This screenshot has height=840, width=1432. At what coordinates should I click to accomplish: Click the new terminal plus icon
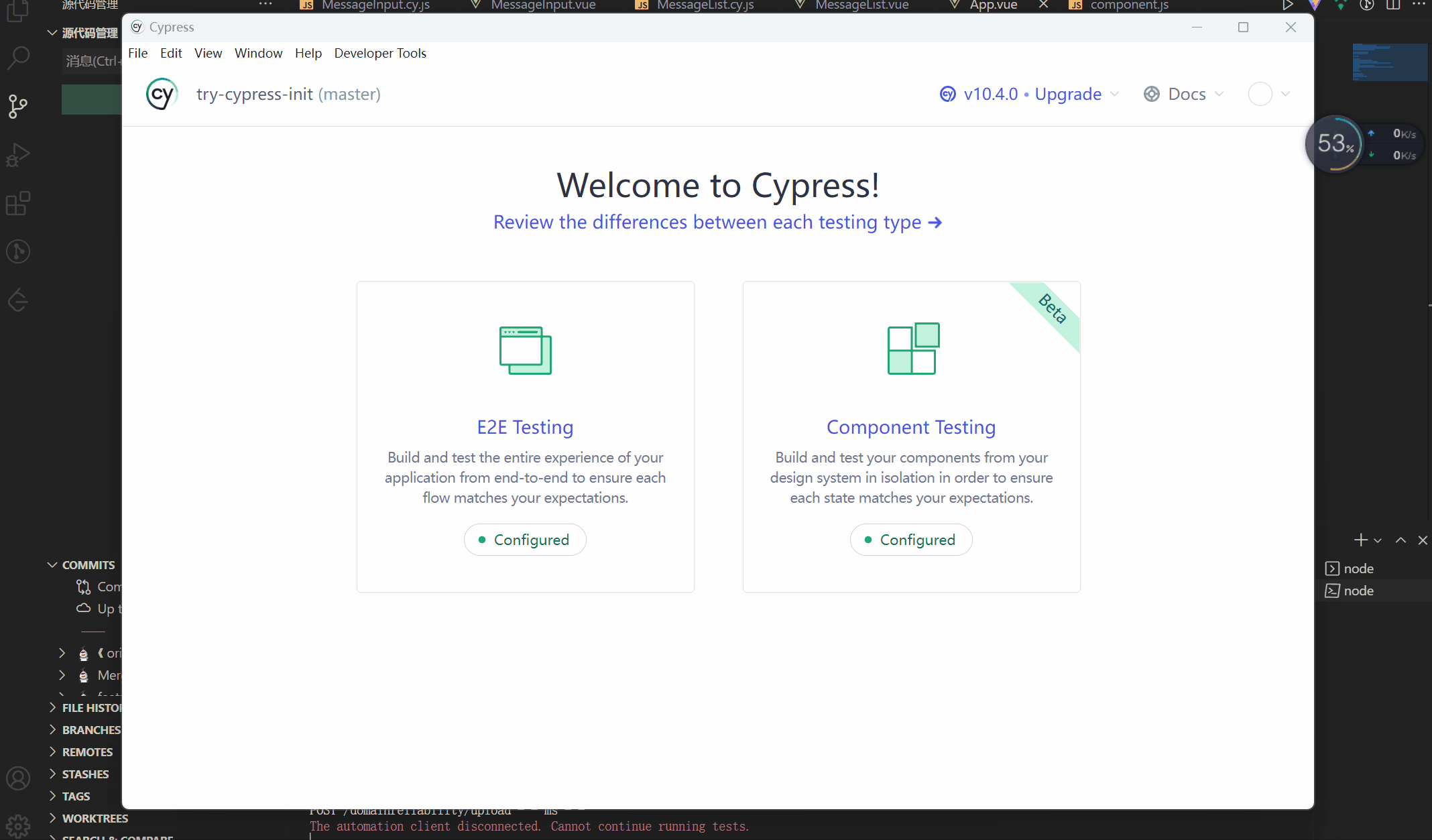(1360, 540)
